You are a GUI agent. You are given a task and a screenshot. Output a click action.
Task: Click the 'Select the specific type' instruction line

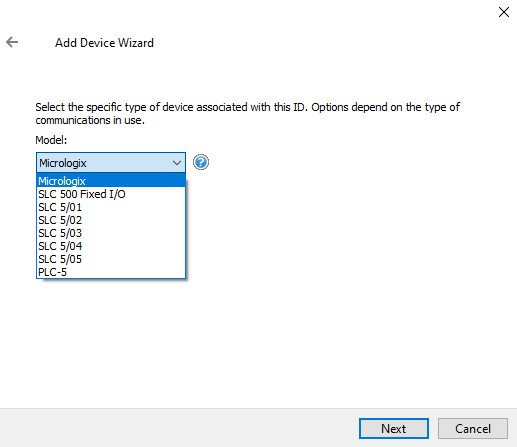tap(248, 107)
